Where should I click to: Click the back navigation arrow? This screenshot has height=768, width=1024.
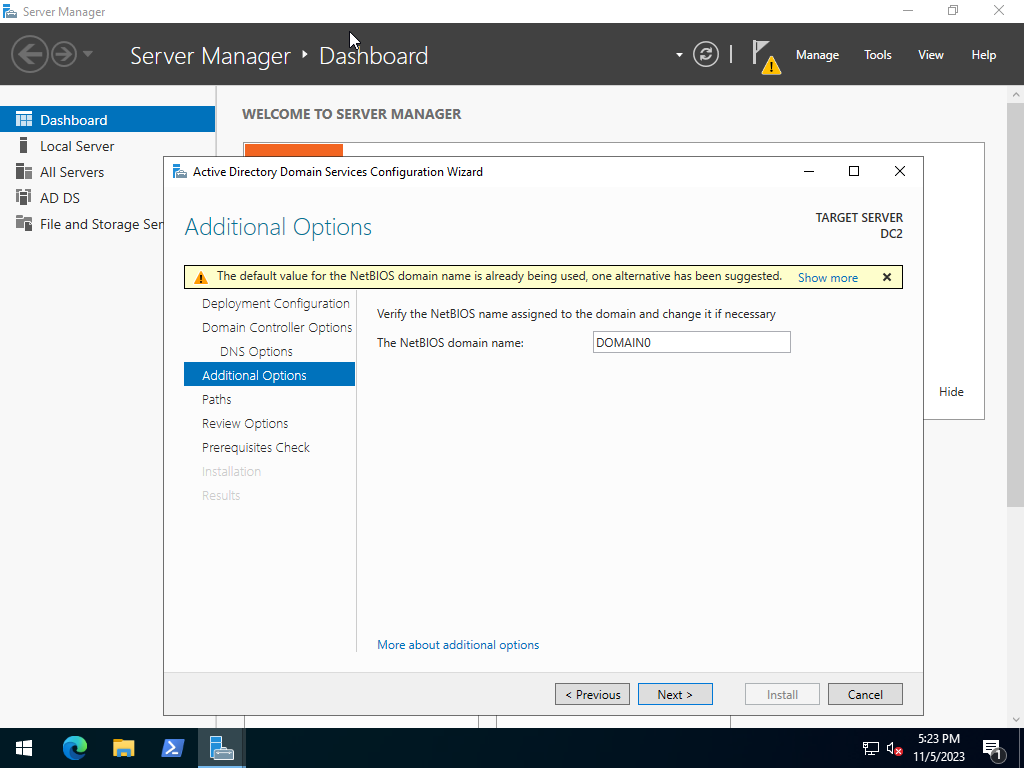(x=30, y=54)
